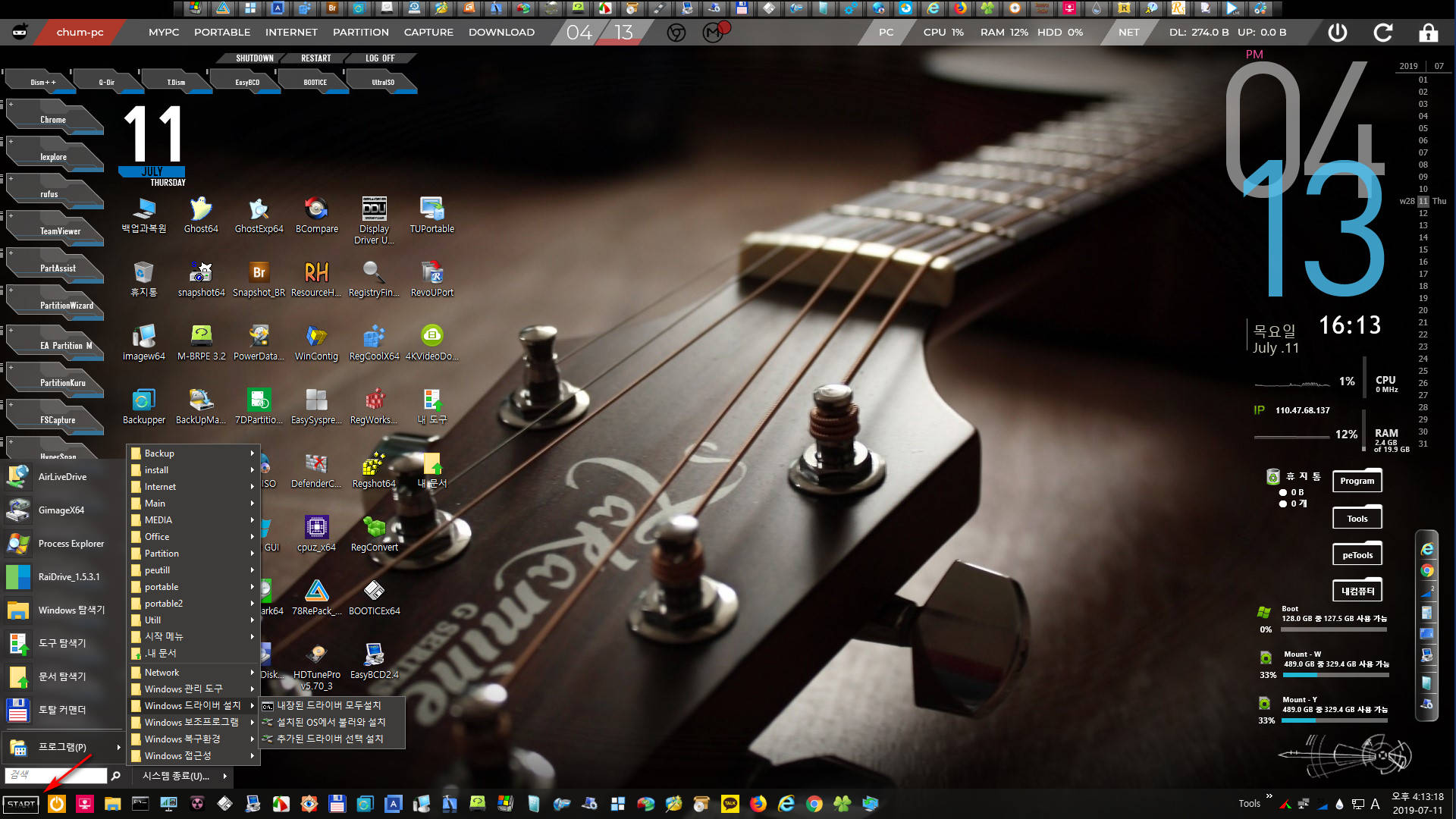Image resolution: width=1456 pixels, height=819 pixels.
Task: Open snapshot64 desktop icon
Action: (201, 279)
